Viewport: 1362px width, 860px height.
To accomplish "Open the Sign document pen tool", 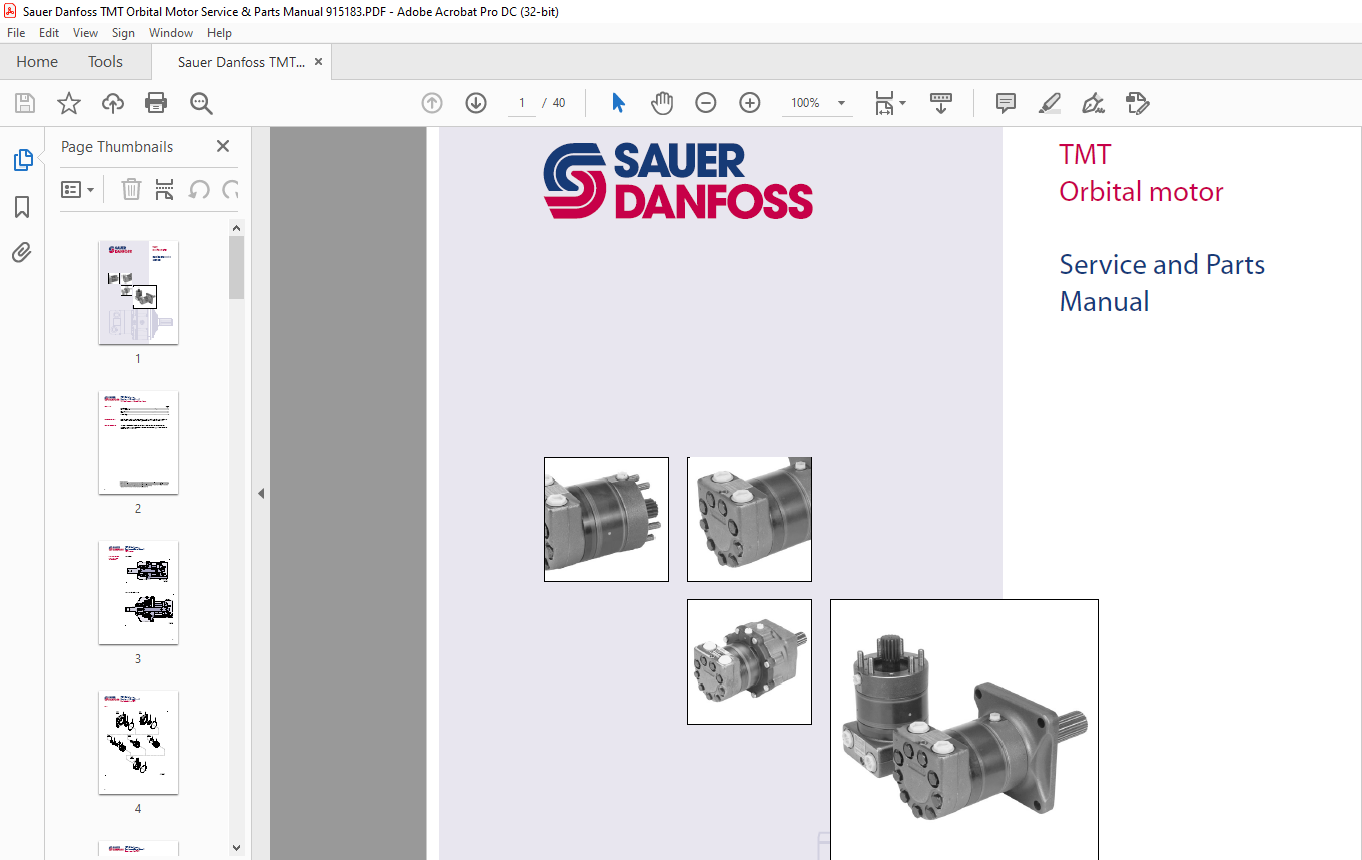I will [1094, 103].
